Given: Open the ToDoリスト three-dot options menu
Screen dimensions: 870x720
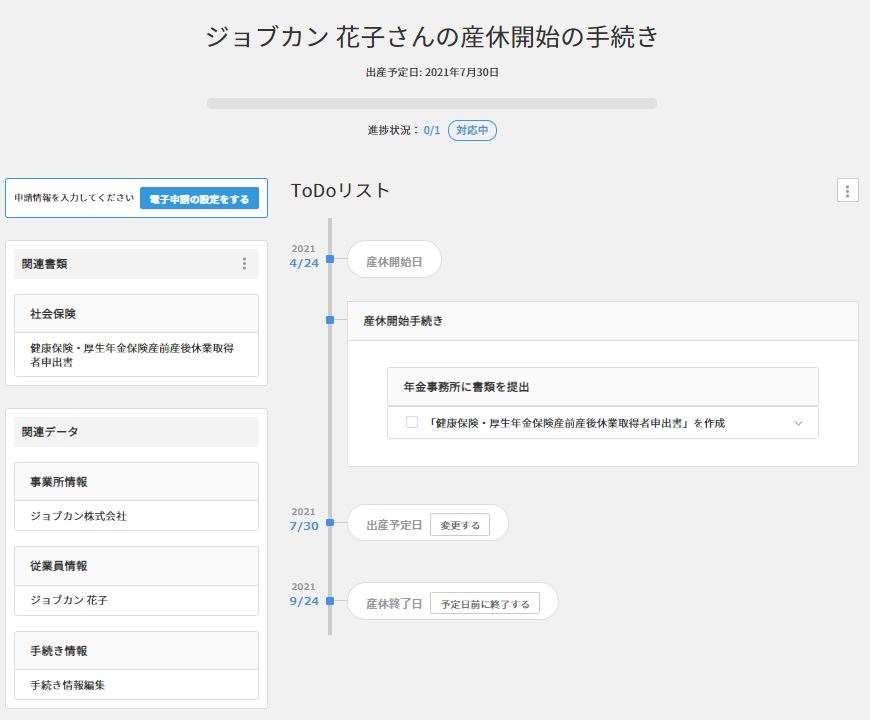Looking at the screenshot, I should coord(847,191).
